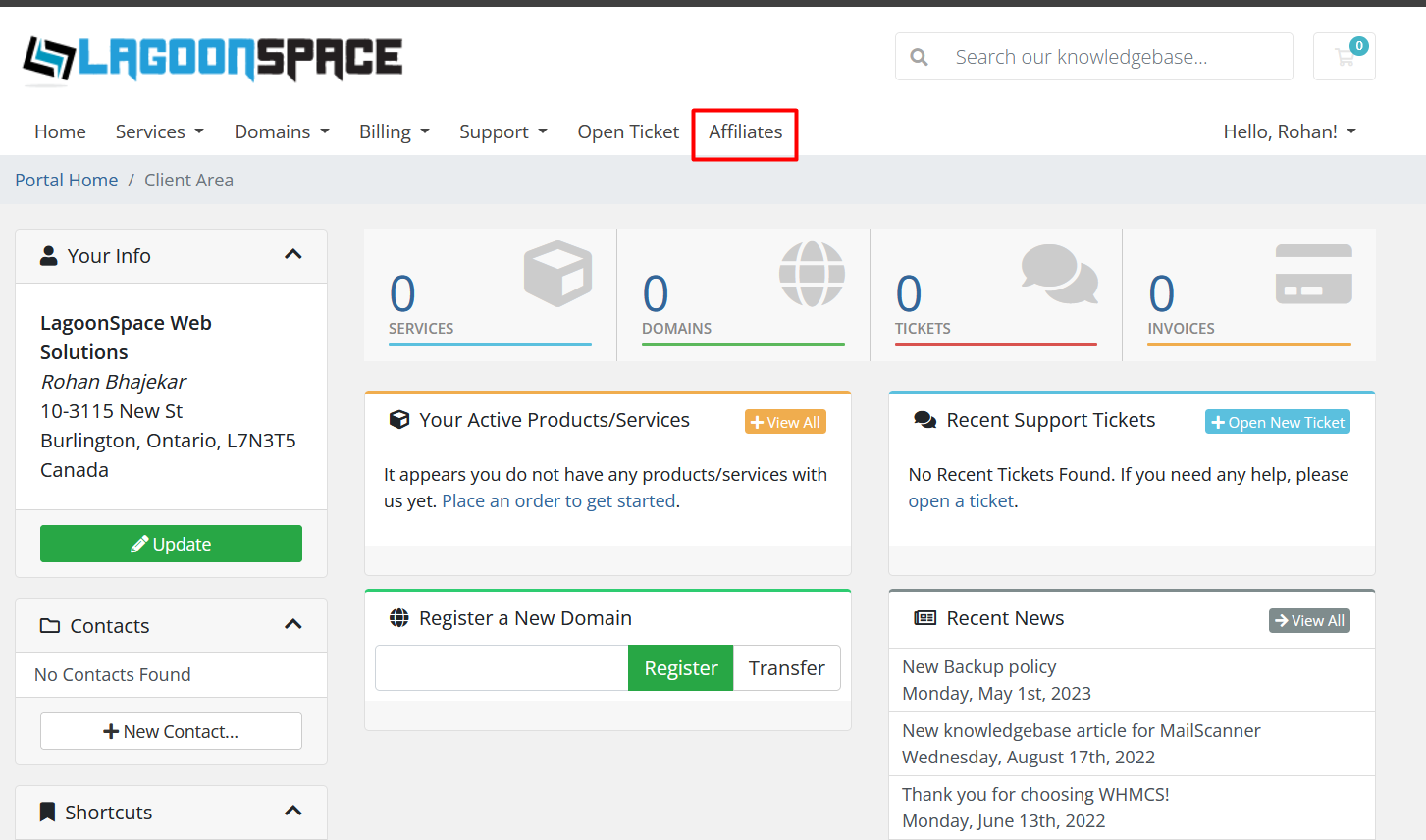
Task: Collapse the Shortcuts panel
Action: click(x=292, y=812)
